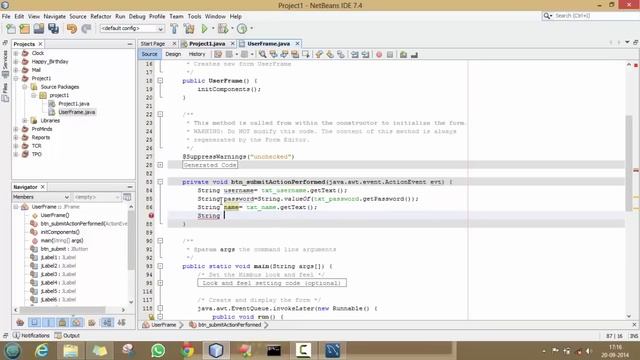
Task: Click the Find Selection magnifier icon in editor toolbar
Action: 262,54
